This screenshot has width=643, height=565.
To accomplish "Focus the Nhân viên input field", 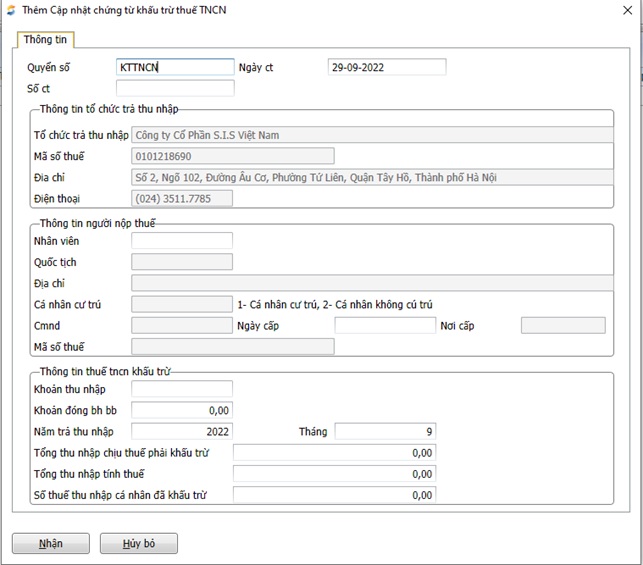I will [x=182, y=241].
